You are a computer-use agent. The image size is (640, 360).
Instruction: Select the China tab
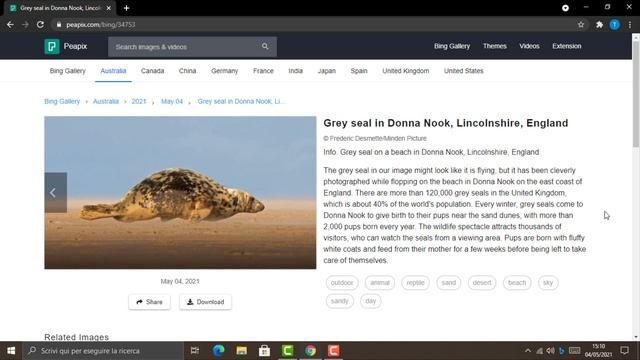click(187, 71)
